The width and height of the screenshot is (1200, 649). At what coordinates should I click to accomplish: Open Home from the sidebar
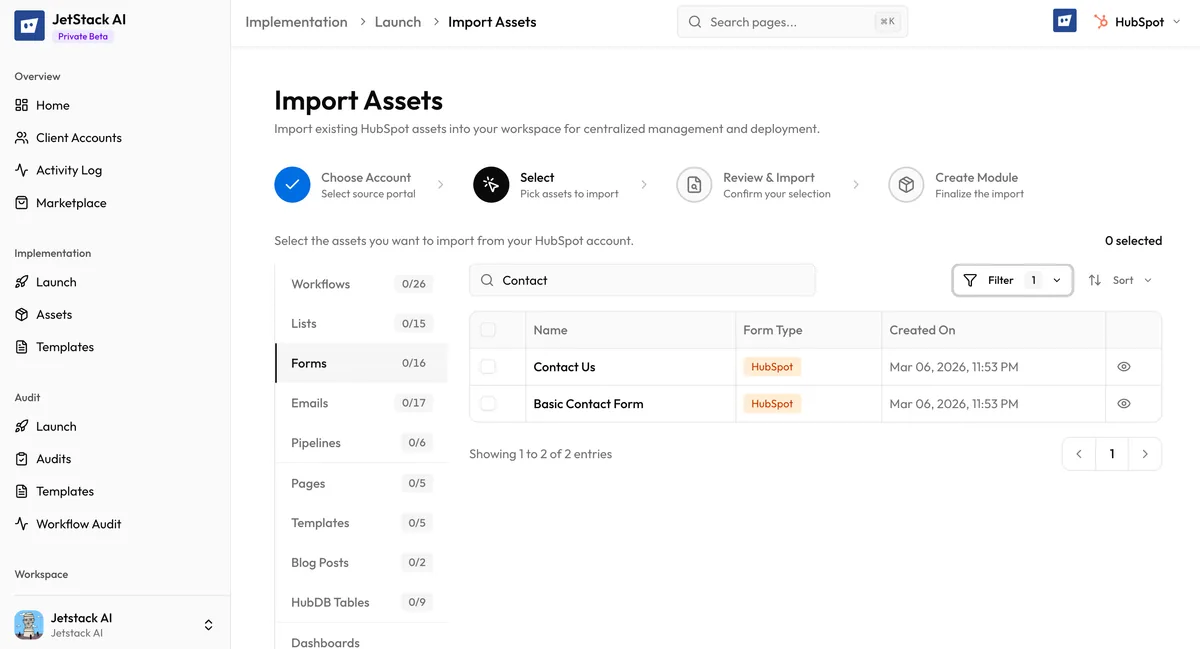tap(56, 104)
